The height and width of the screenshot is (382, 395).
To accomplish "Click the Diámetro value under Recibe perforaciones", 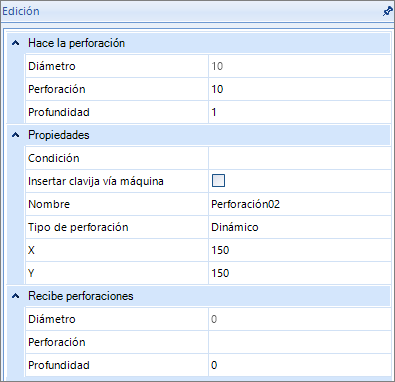I will tap(300, 319).
